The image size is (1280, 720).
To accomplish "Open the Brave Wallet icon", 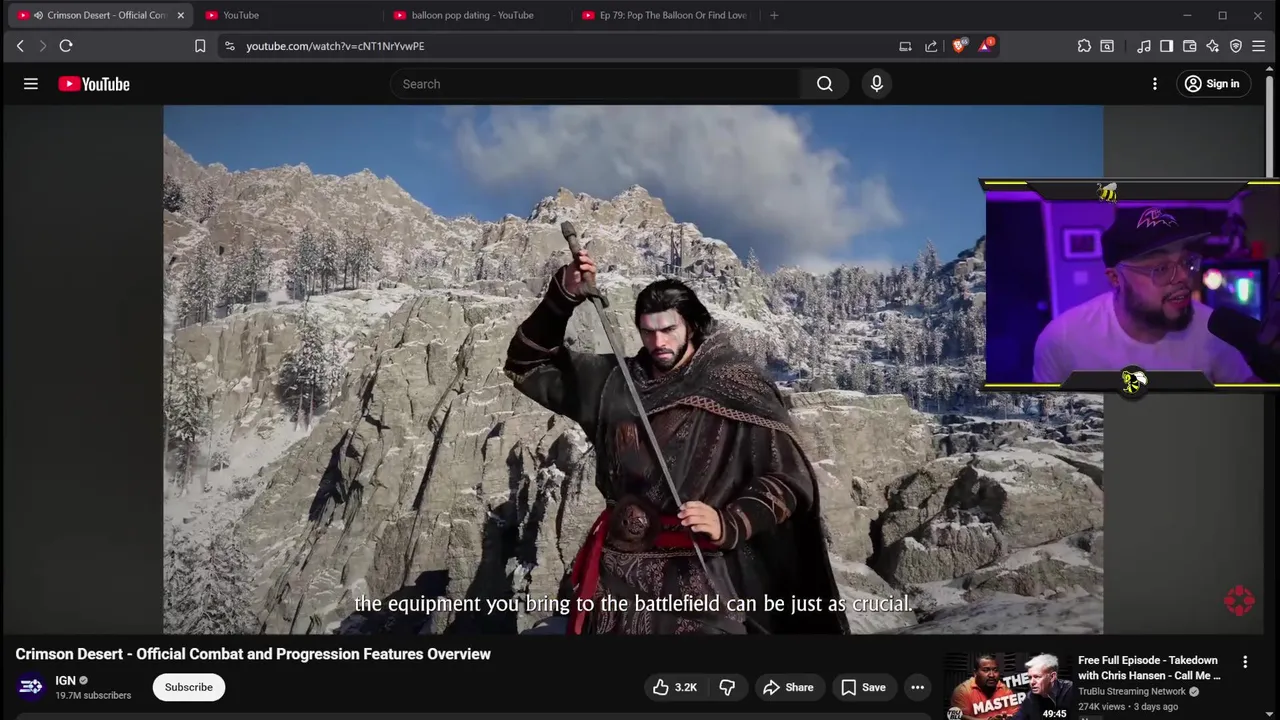I will pos(1189,46).
